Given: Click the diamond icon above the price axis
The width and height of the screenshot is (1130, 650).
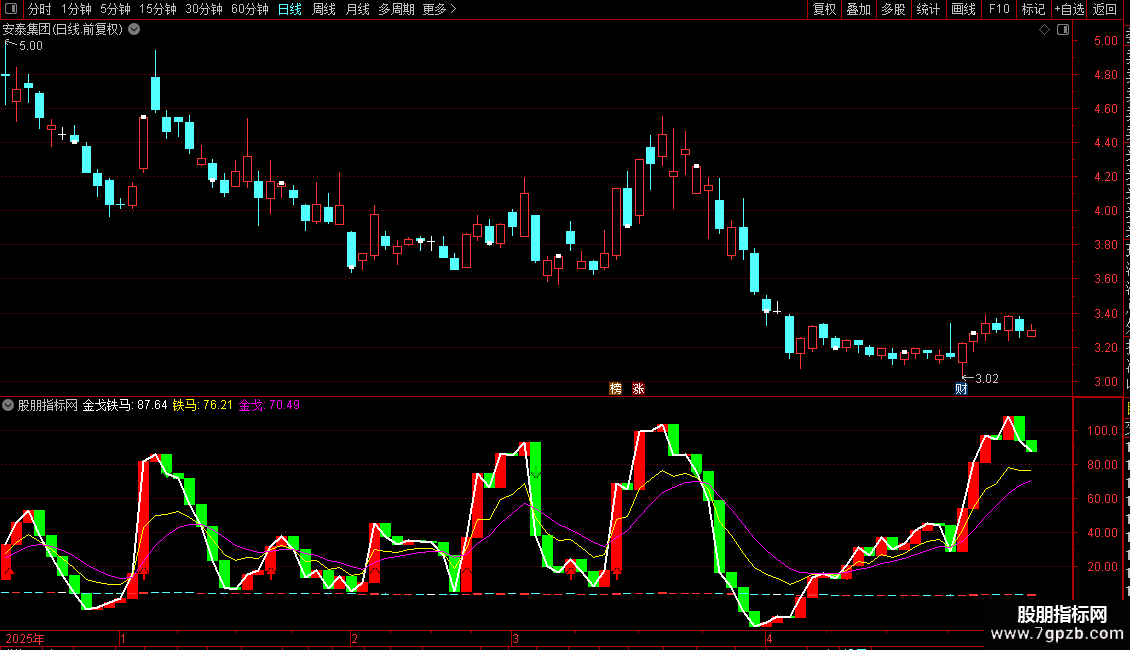Looking at the screenshot, I should coord(1044,30).
